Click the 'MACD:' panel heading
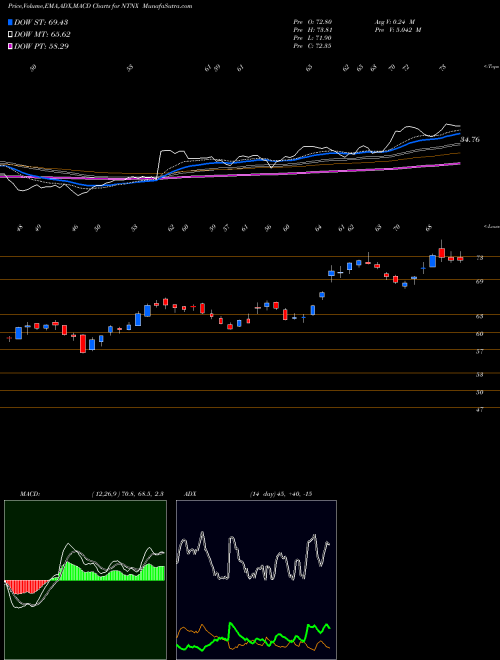Image resolution: width=500 pixels, height=660 pixels. [30, 494]
